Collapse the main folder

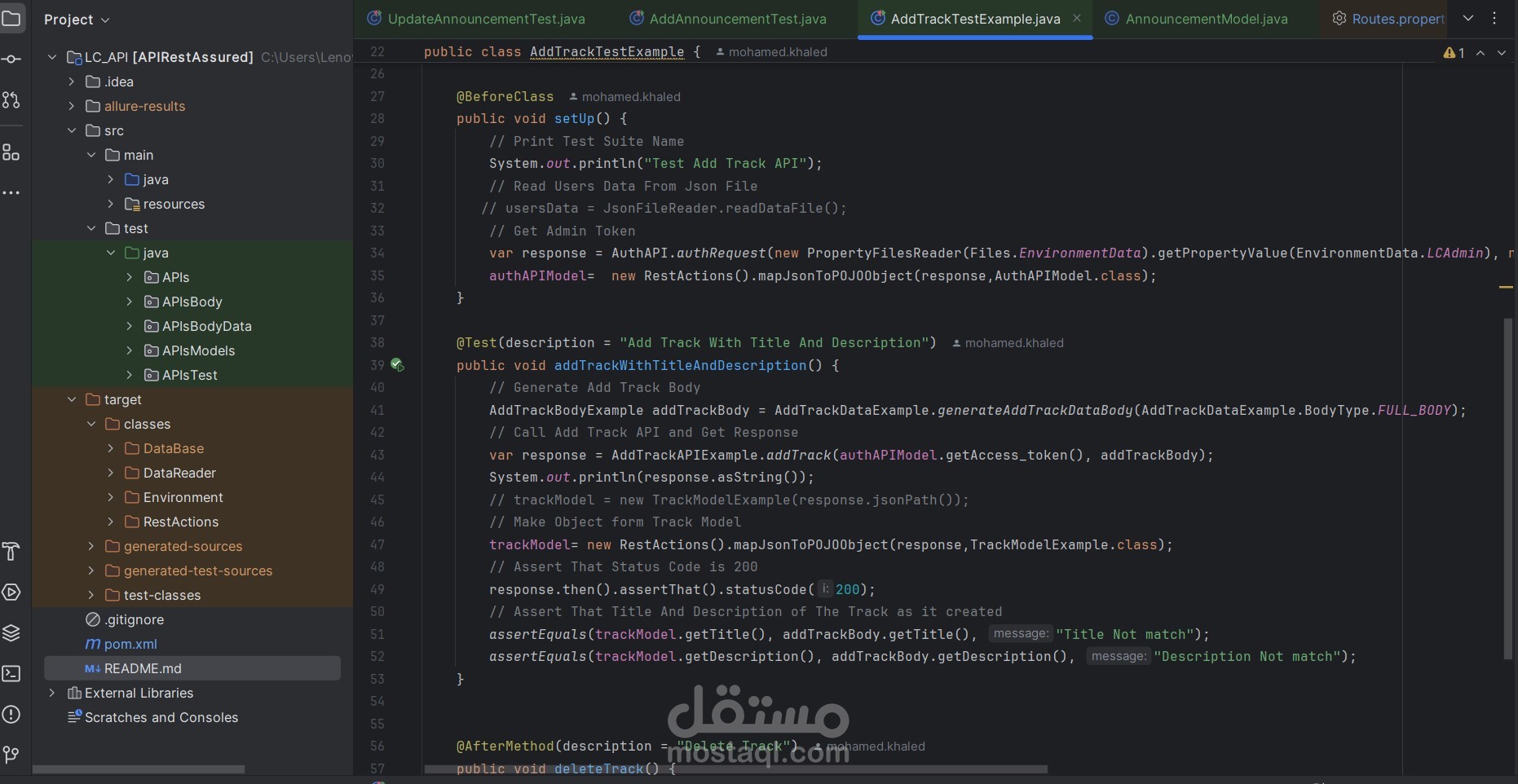pyautogui.click(x=91, y=155)
